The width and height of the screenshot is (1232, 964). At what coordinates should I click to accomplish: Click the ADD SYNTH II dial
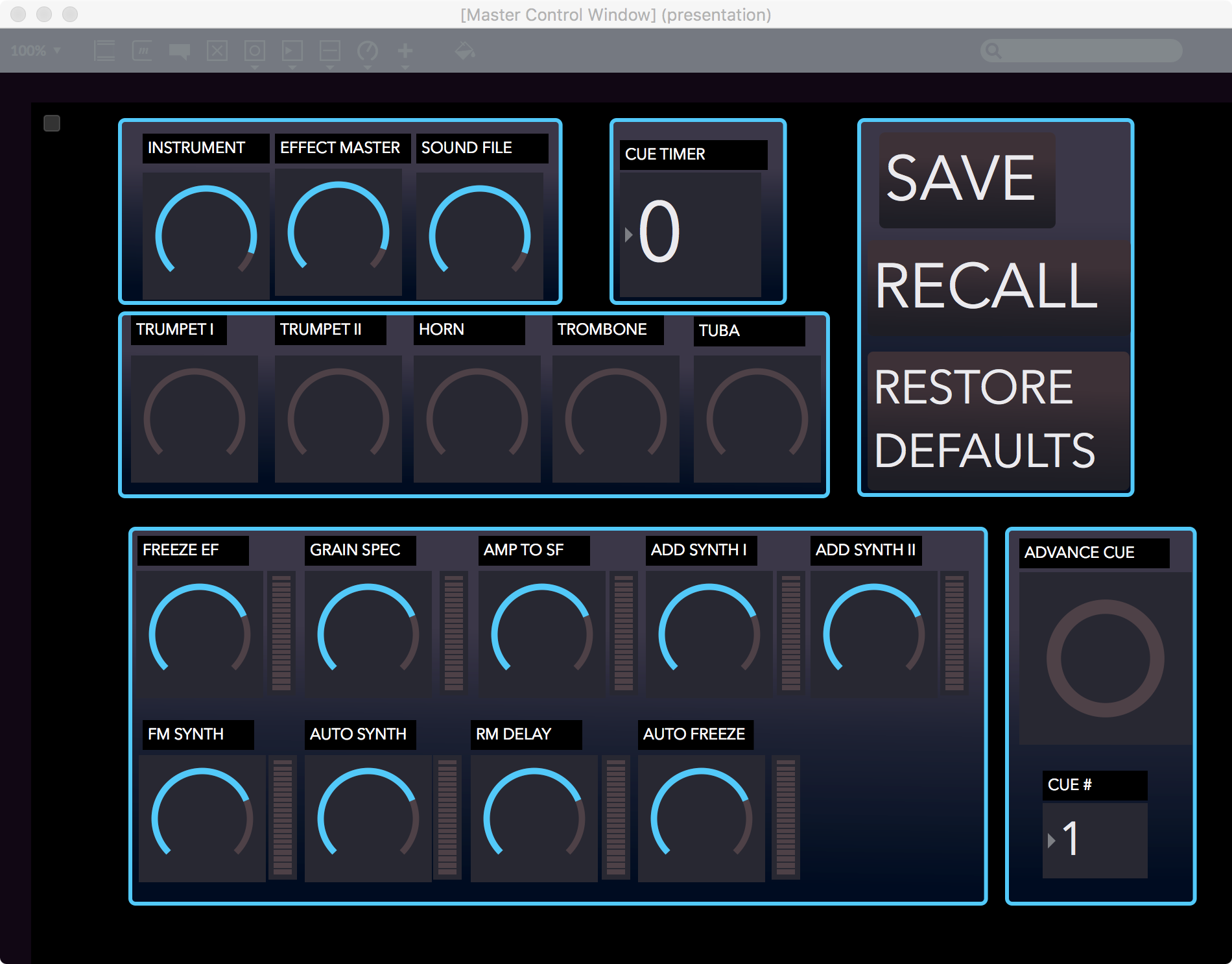pos(874,634)
